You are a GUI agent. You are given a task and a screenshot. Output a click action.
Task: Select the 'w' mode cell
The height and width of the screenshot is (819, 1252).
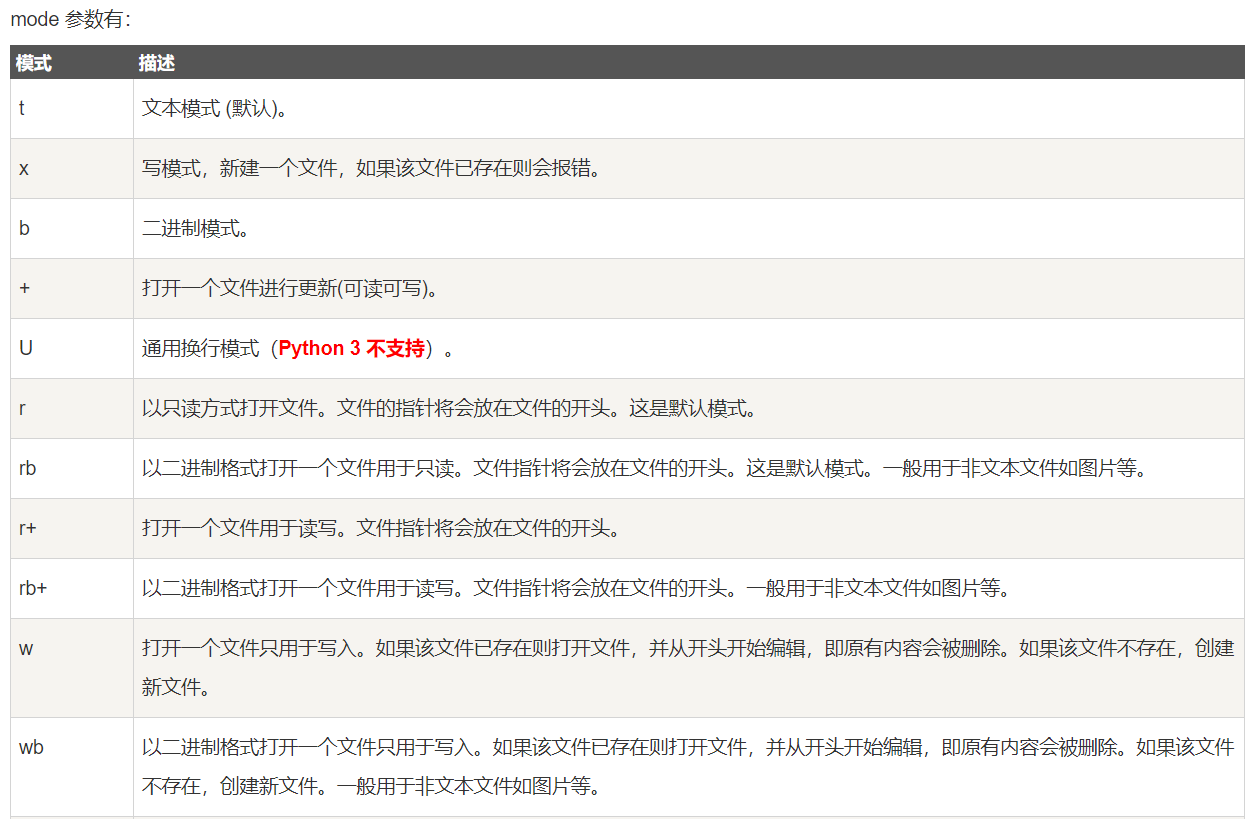(x=72, y=667)
